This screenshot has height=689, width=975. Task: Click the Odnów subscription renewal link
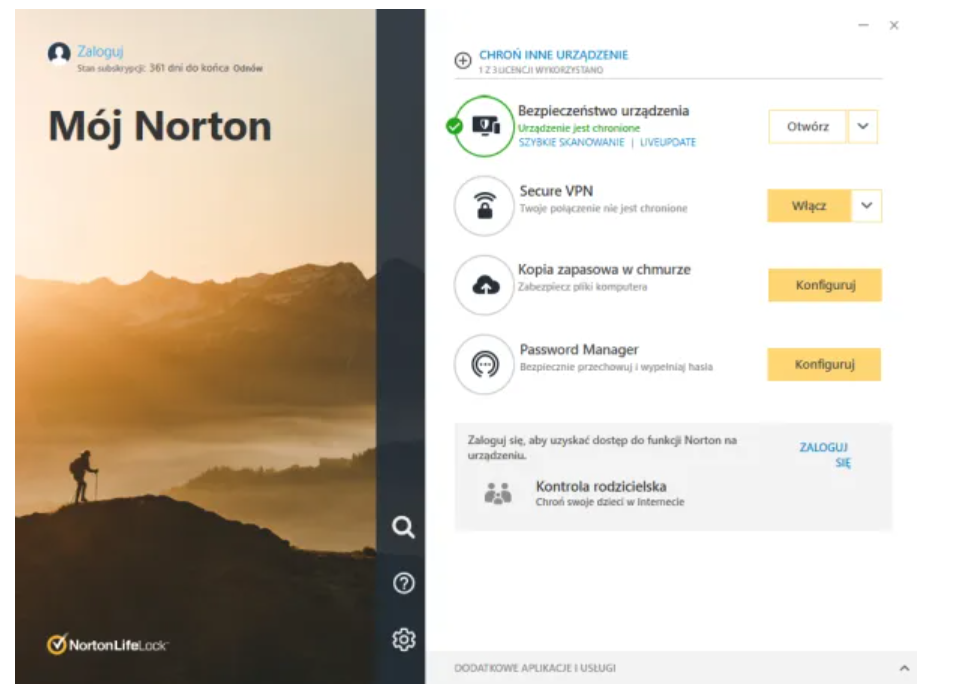pyautogui.click(x=247, y=68)
